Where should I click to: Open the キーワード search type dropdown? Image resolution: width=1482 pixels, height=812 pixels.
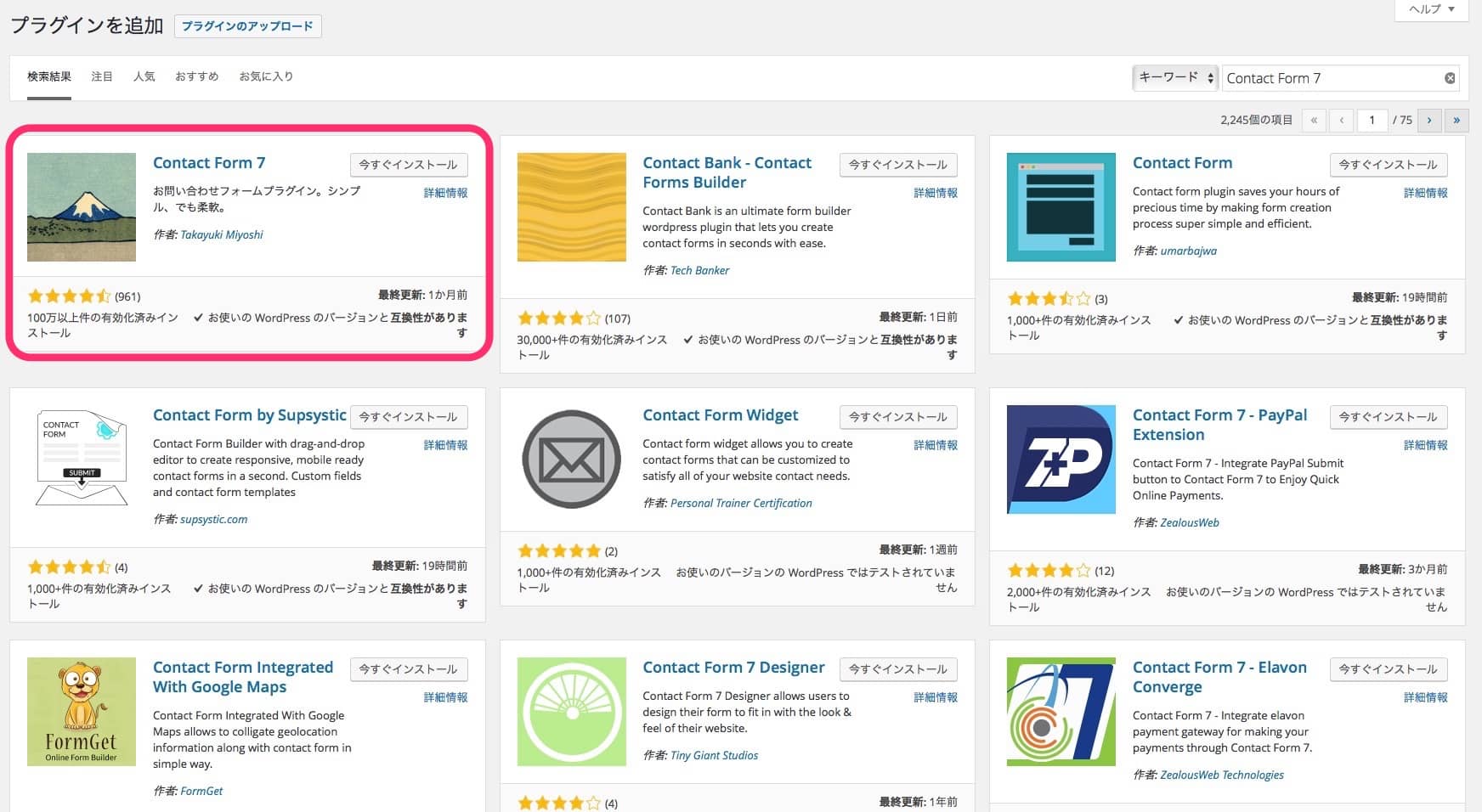click(1175, 78)
